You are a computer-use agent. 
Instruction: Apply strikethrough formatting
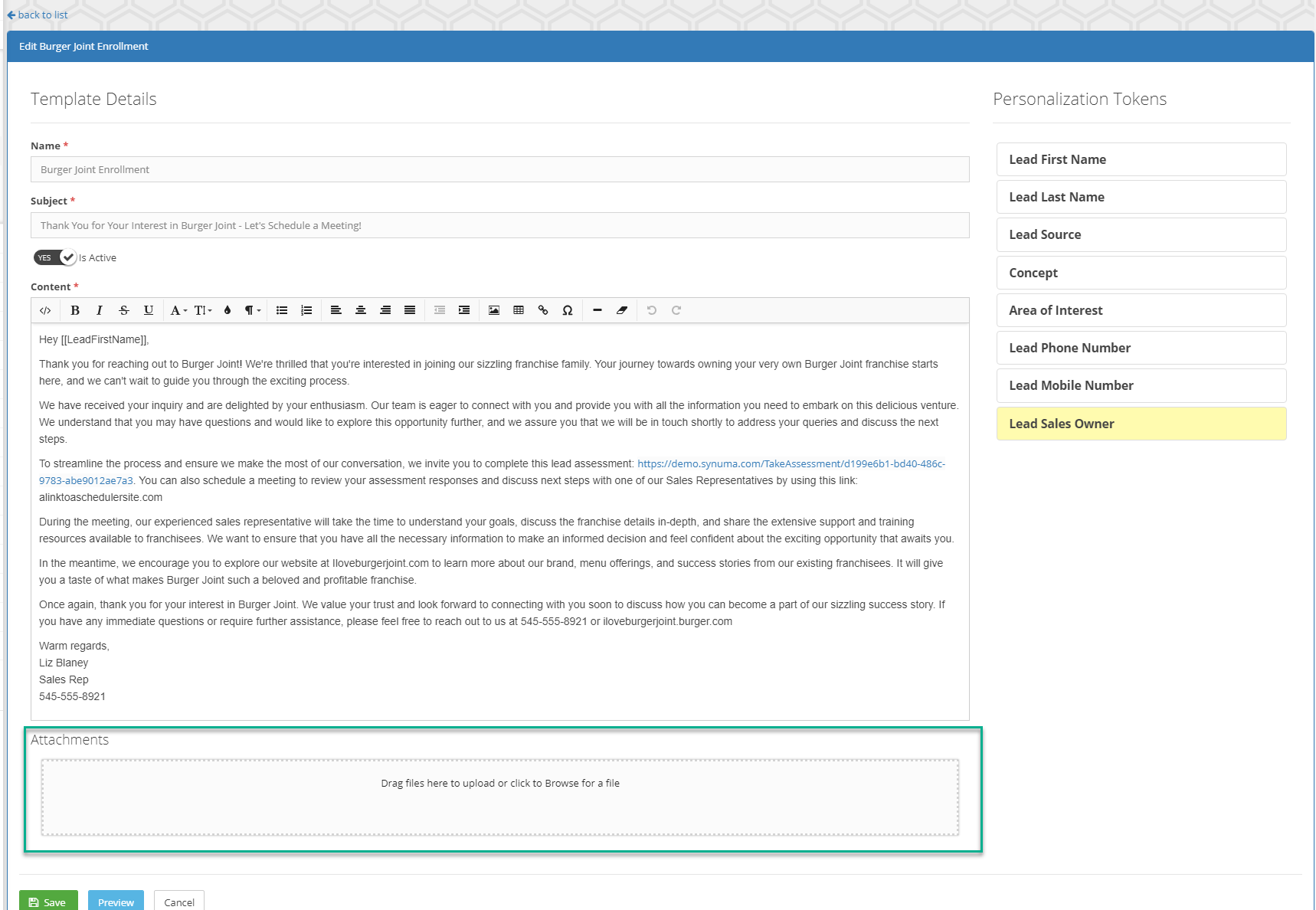(124, 310)
